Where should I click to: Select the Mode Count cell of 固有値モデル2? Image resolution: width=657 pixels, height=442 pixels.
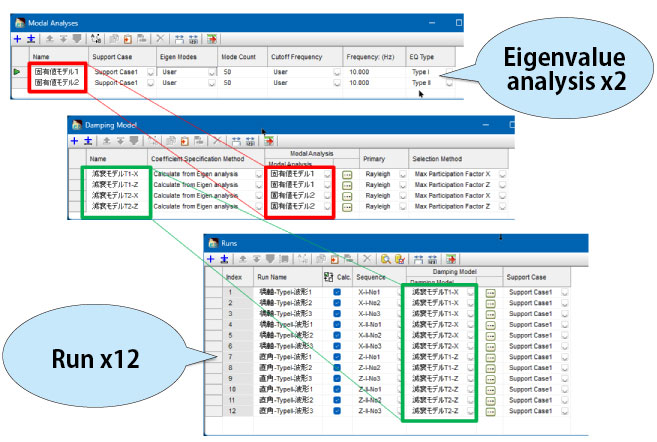242,83
